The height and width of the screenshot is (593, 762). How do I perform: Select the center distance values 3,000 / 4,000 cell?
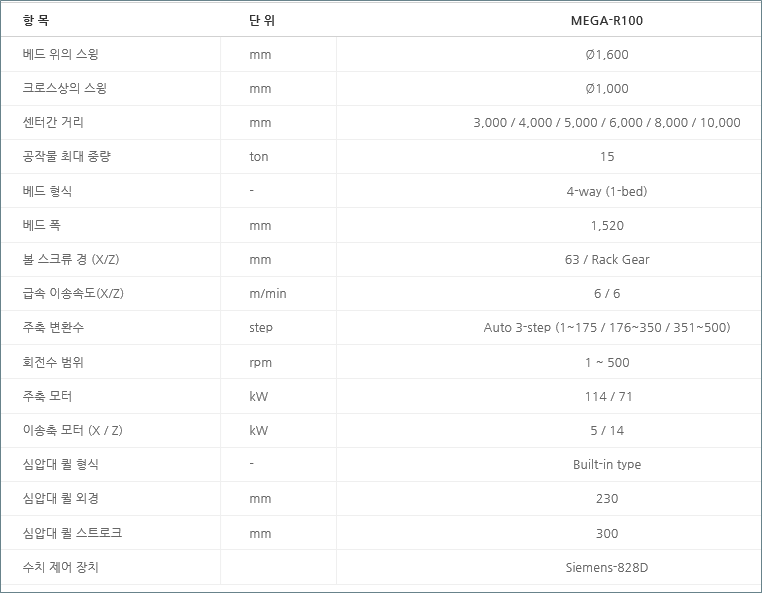(606, 123)
